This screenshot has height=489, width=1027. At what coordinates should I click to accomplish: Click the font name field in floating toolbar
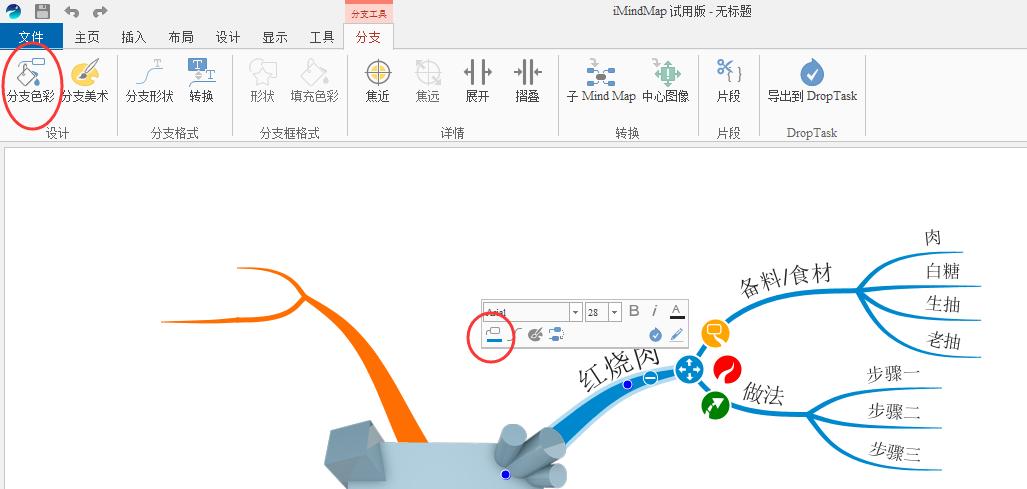(x=526, y=312)
